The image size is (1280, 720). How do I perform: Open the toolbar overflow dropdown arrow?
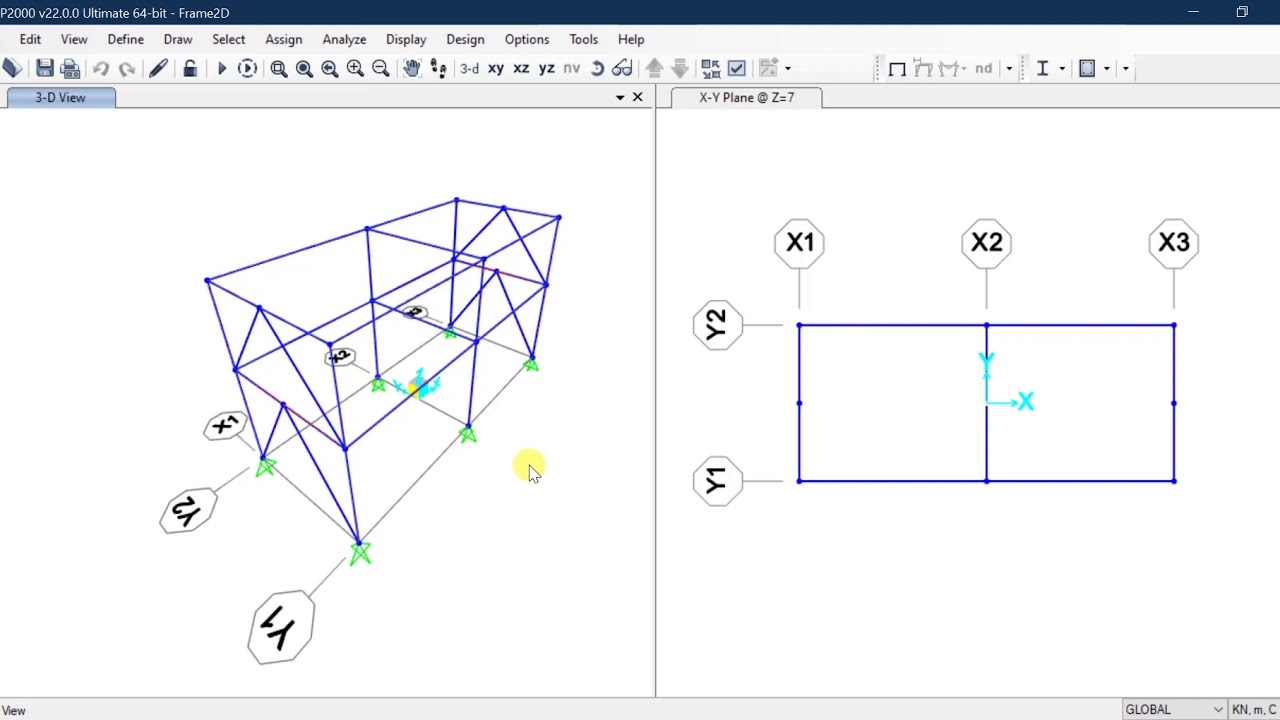coord(1125,68)
